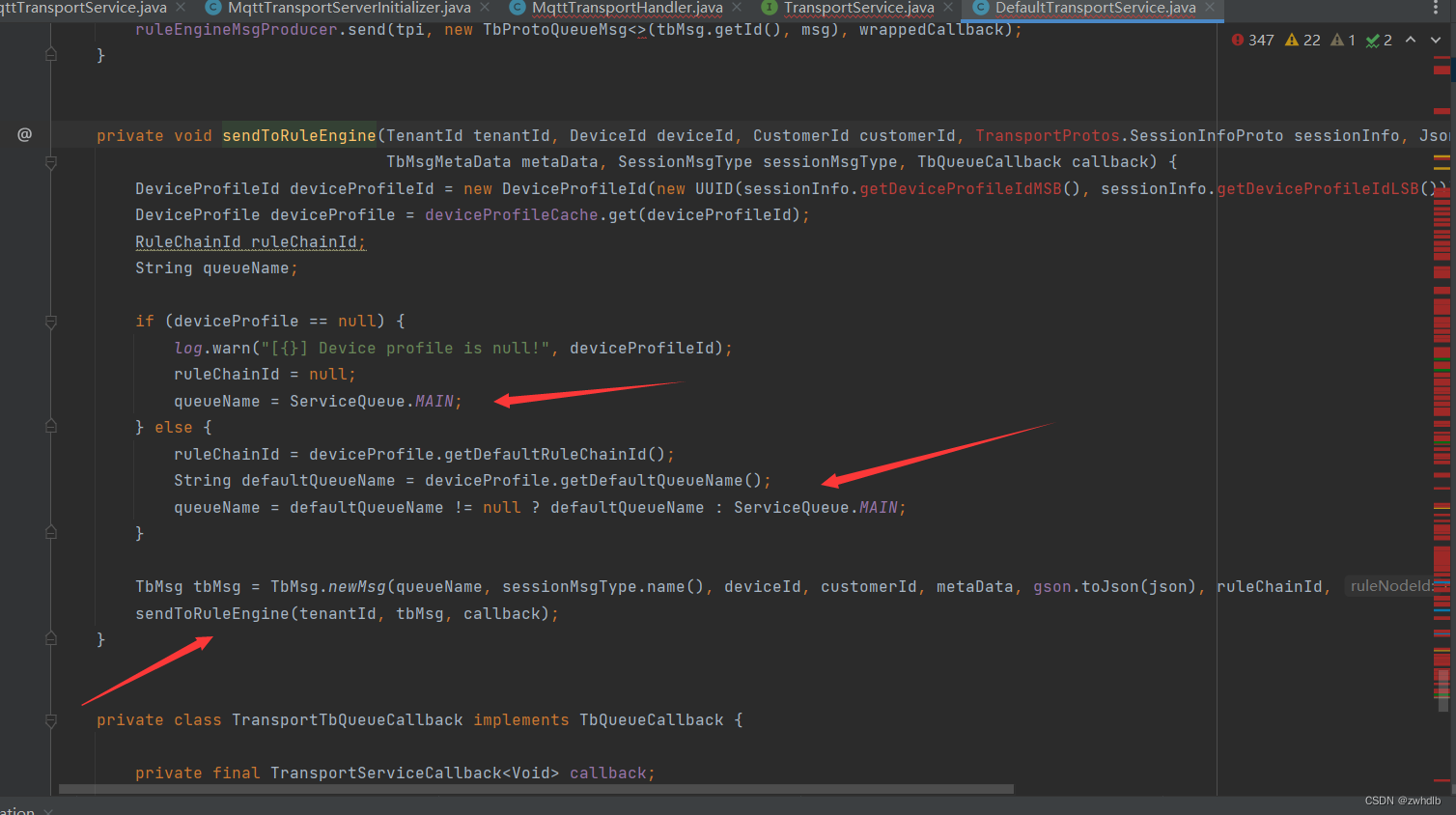Click the @ gutter icon beside sendToRuleEngine

pos(25,134)
